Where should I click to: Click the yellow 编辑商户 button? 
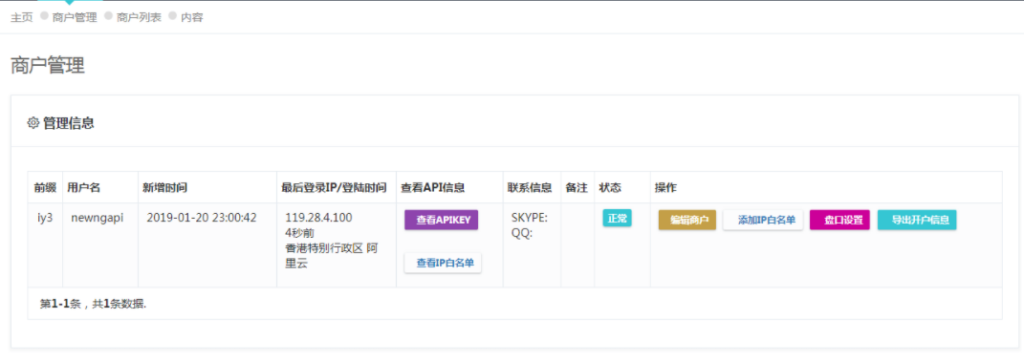pyautogui.click(x=688, y=220)
